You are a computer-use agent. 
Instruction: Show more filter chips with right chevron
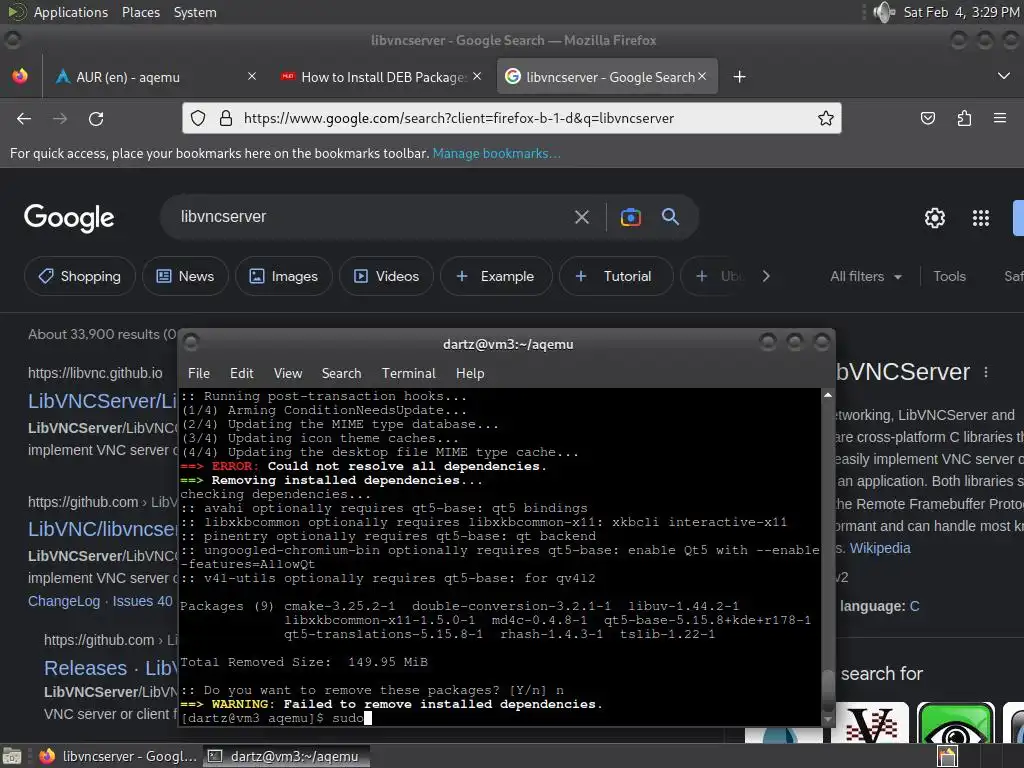[766, 276]
